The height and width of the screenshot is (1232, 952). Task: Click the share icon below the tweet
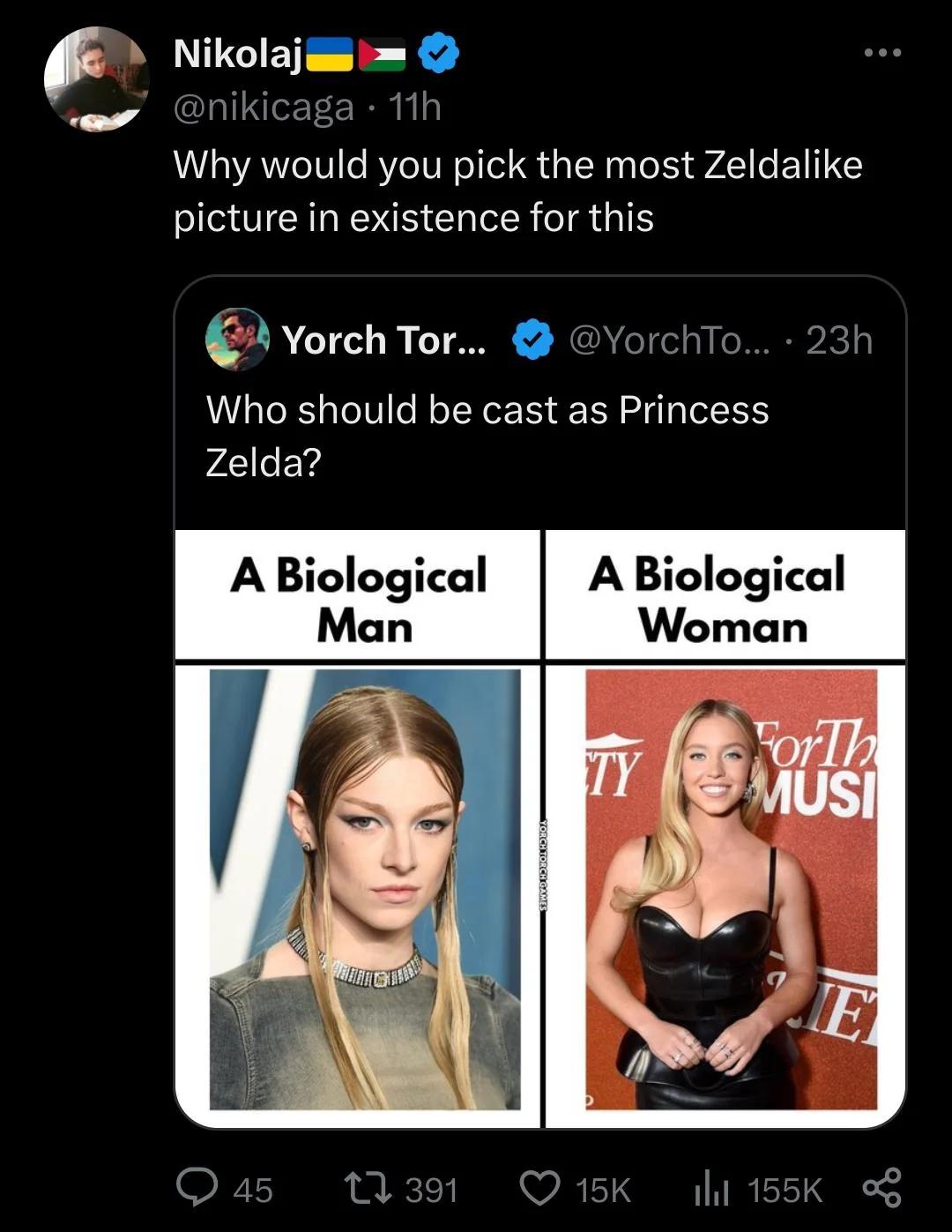click(x=882, y=1188)
